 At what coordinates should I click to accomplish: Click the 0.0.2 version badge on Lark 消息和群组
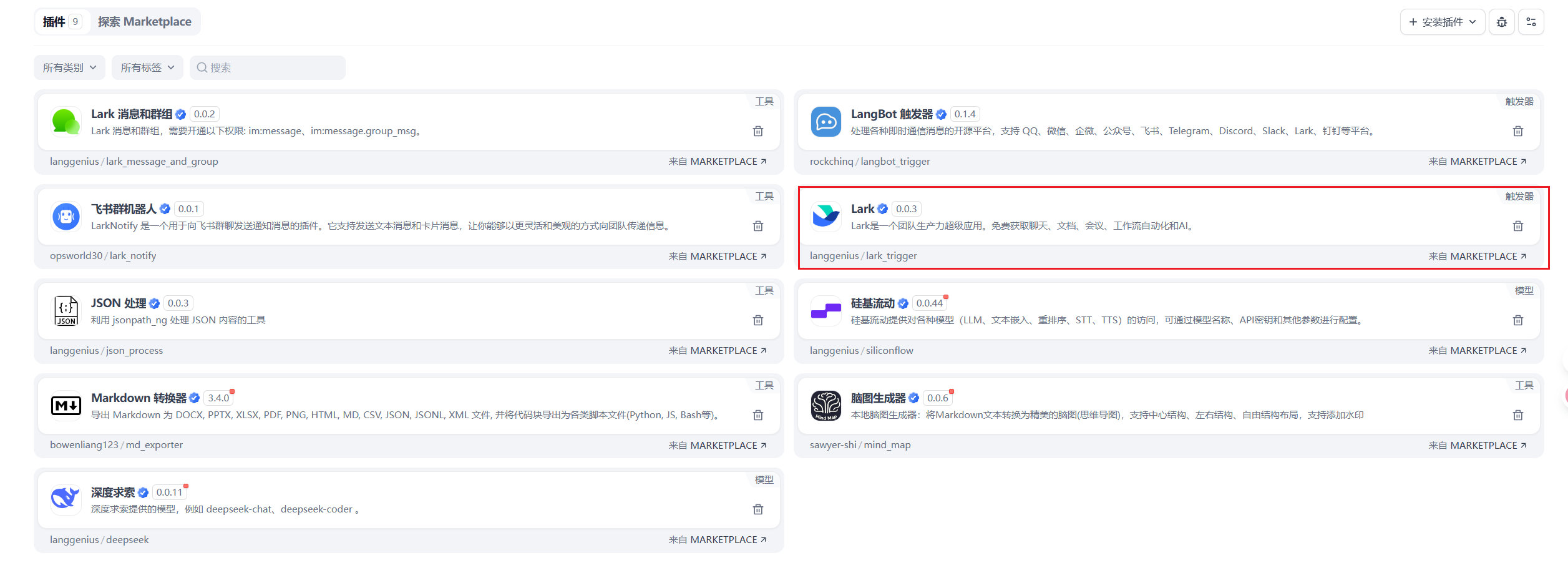tap(205, 114)
